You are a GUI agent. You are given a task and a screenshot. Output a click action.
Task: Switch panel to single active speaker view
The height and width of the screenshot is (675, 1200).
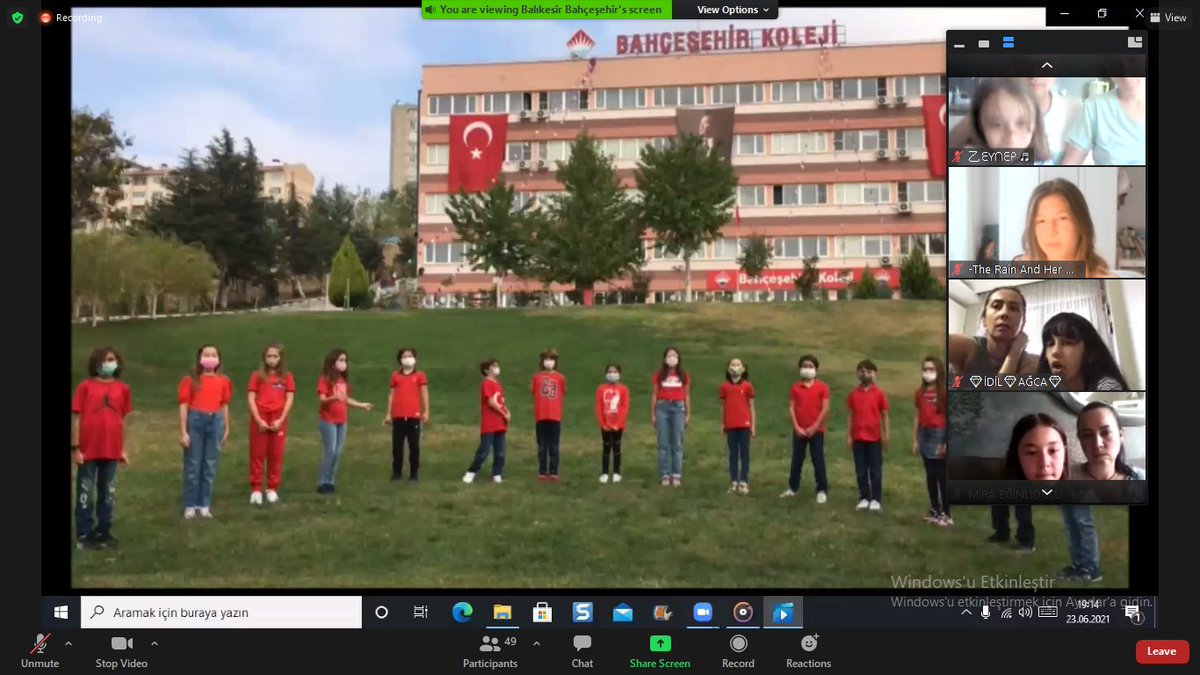(984, 44)
